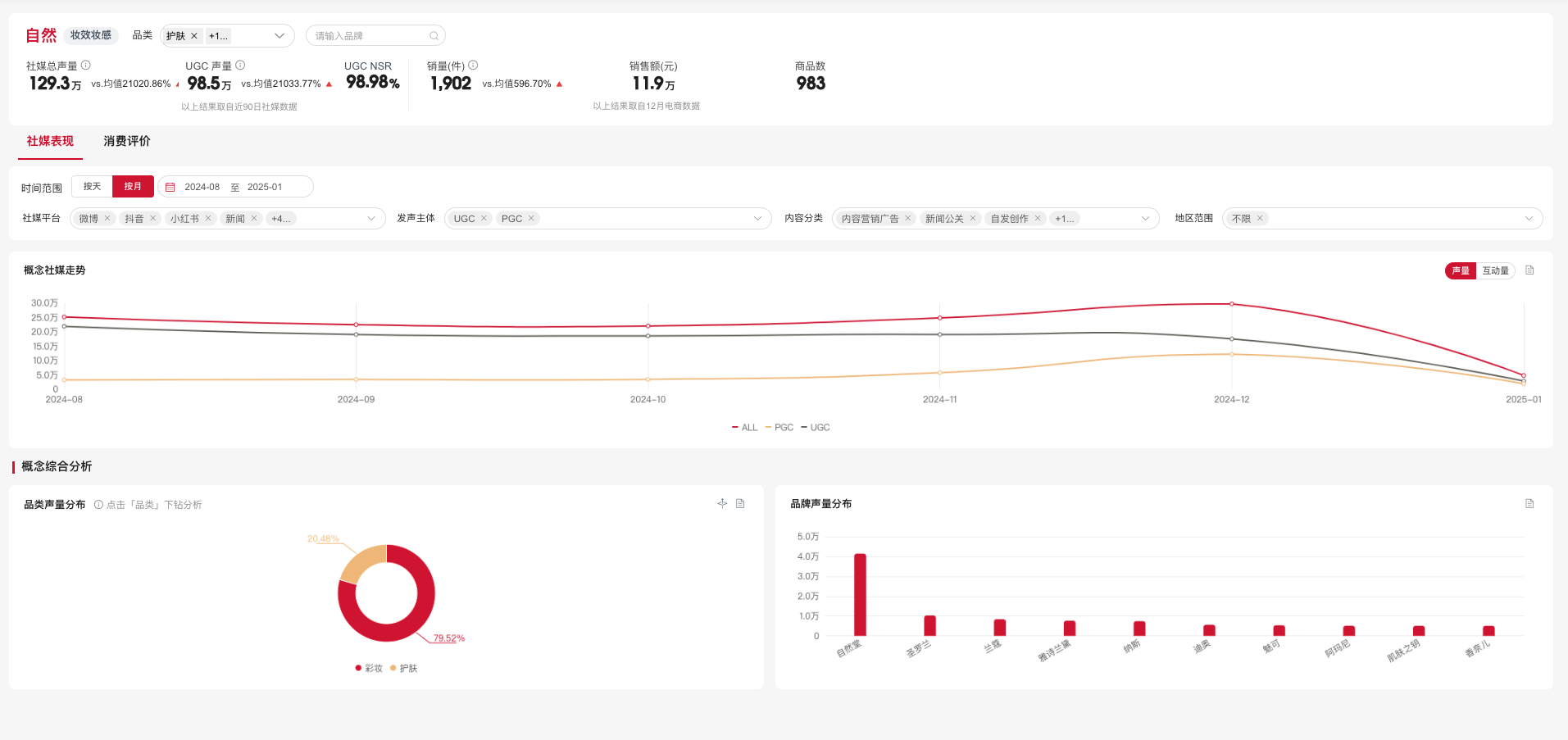Toggle chart to 声量

[1461, 271]
